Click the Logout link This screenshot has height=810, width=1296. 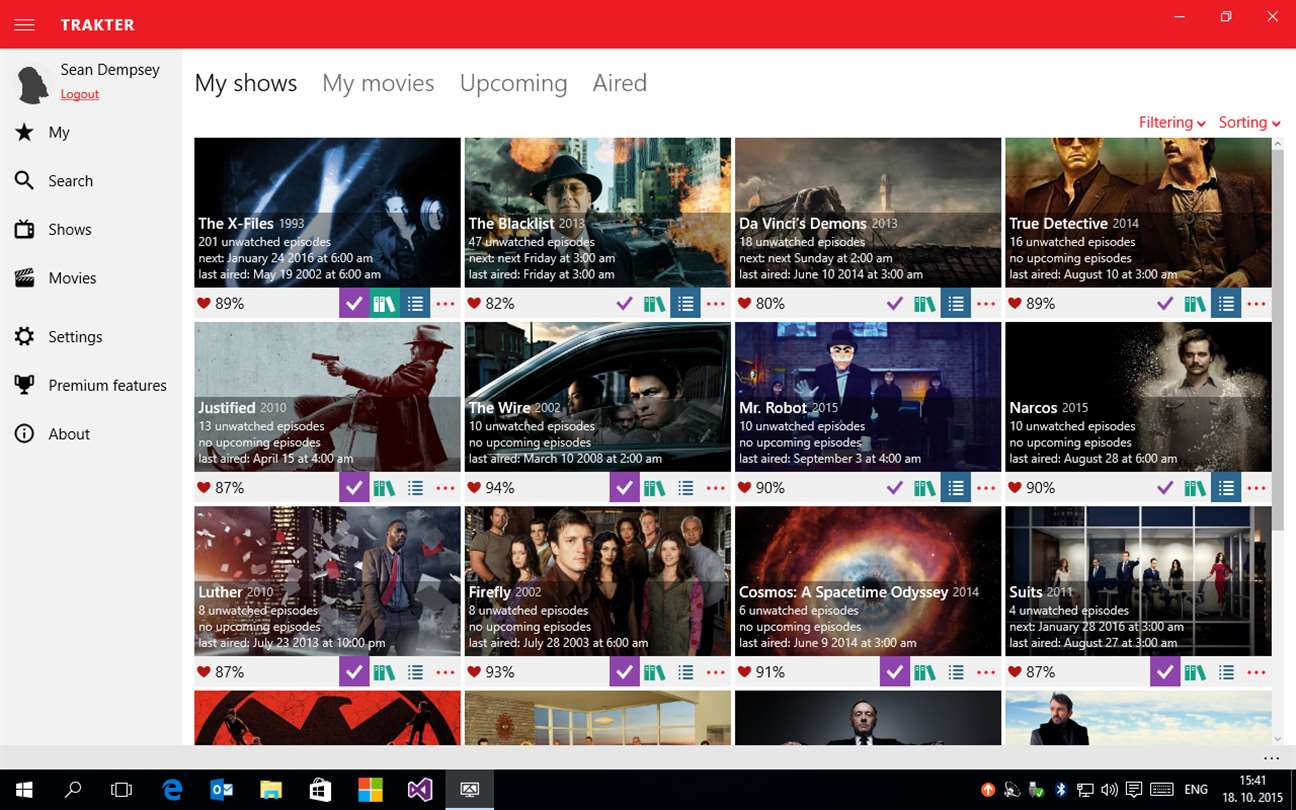pos(80,94)
